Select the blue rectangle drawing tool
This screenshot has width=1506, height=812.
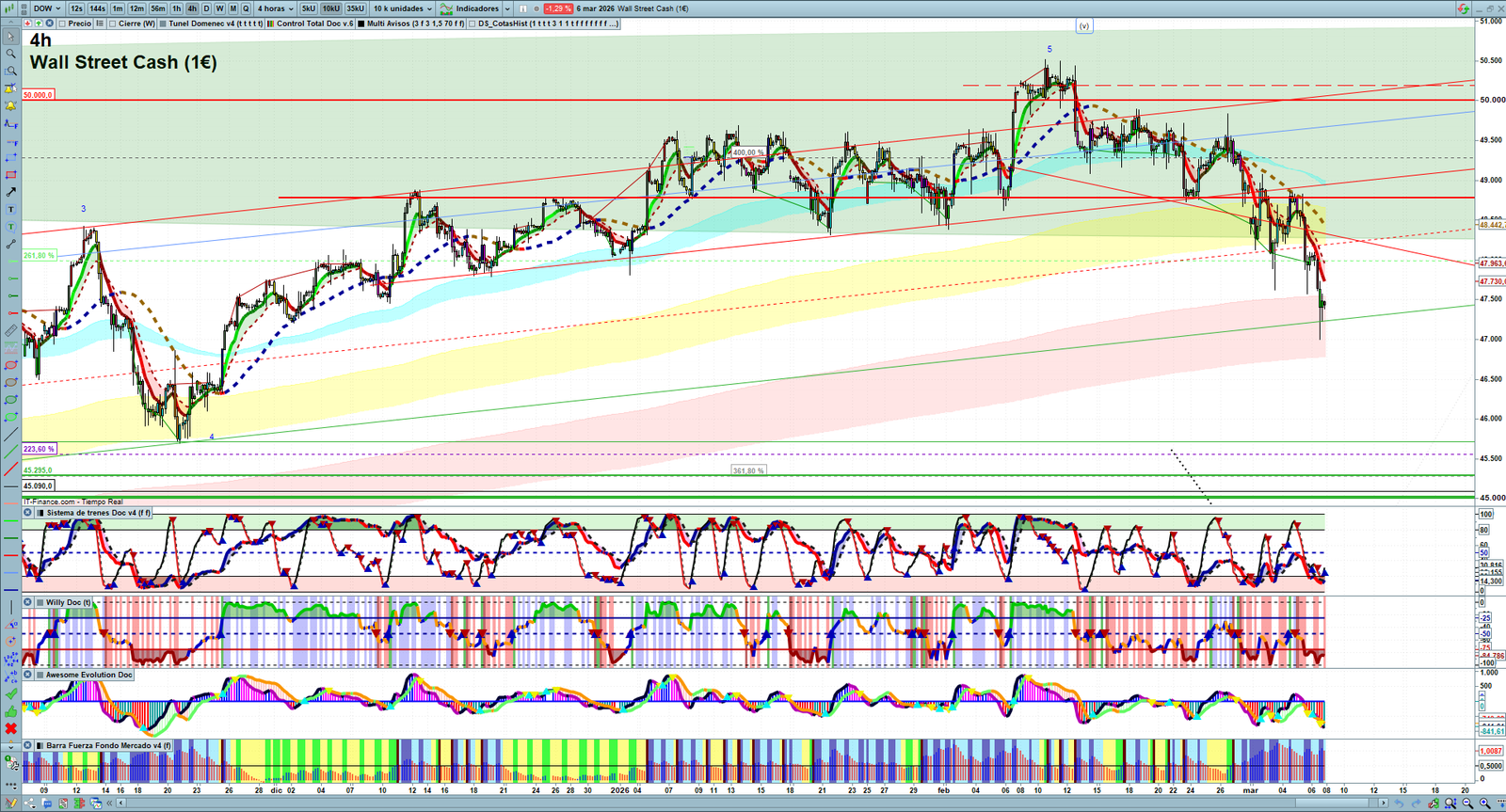coord(11,157)
